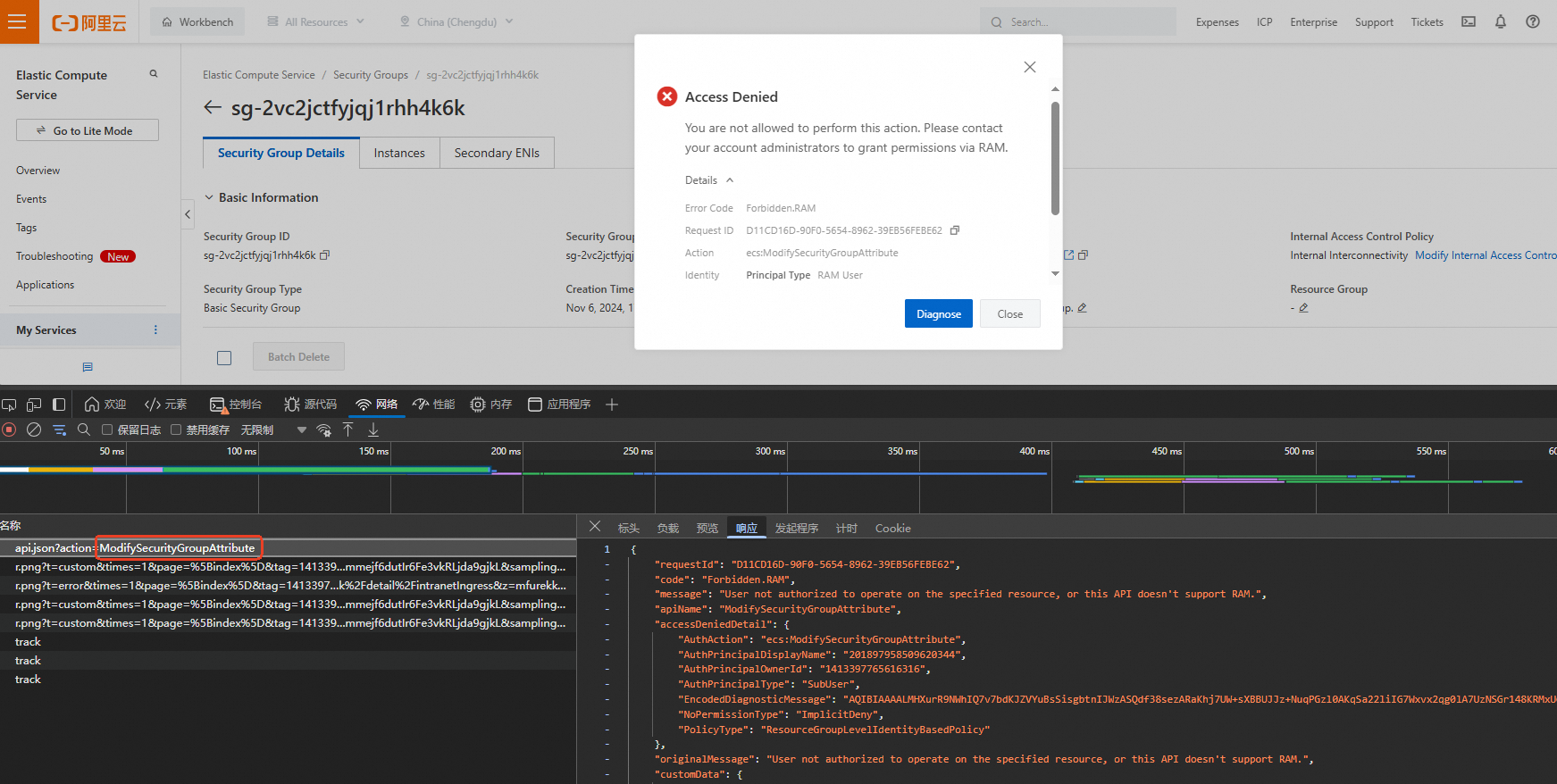Close the Access Denied dialog with the X
The width and height of the screenshot is (1557, 784).
[x=1030, y=67]
